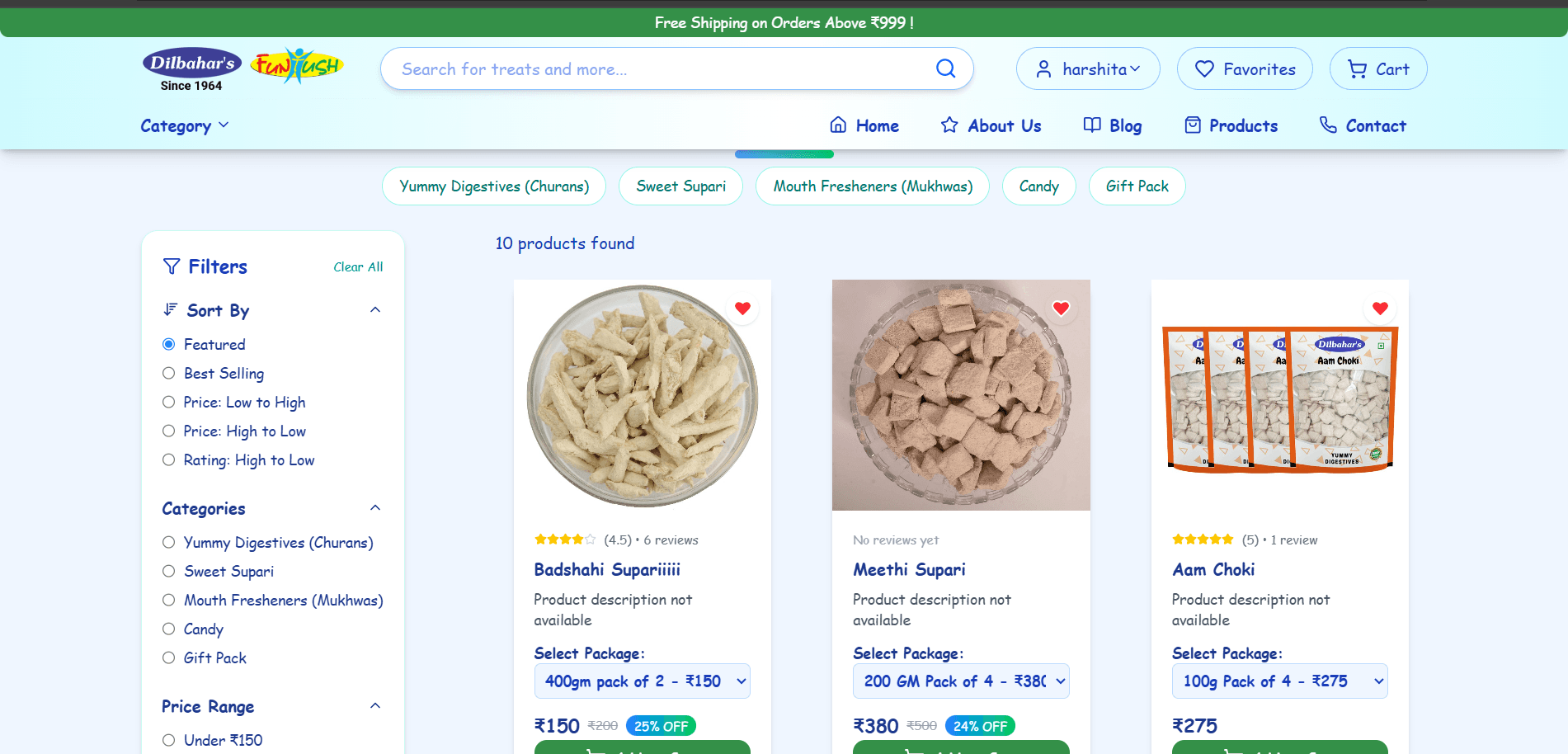Collapse the Sort By section
The width and height of the screenshot is (1568, 754).
coord(375,310)
